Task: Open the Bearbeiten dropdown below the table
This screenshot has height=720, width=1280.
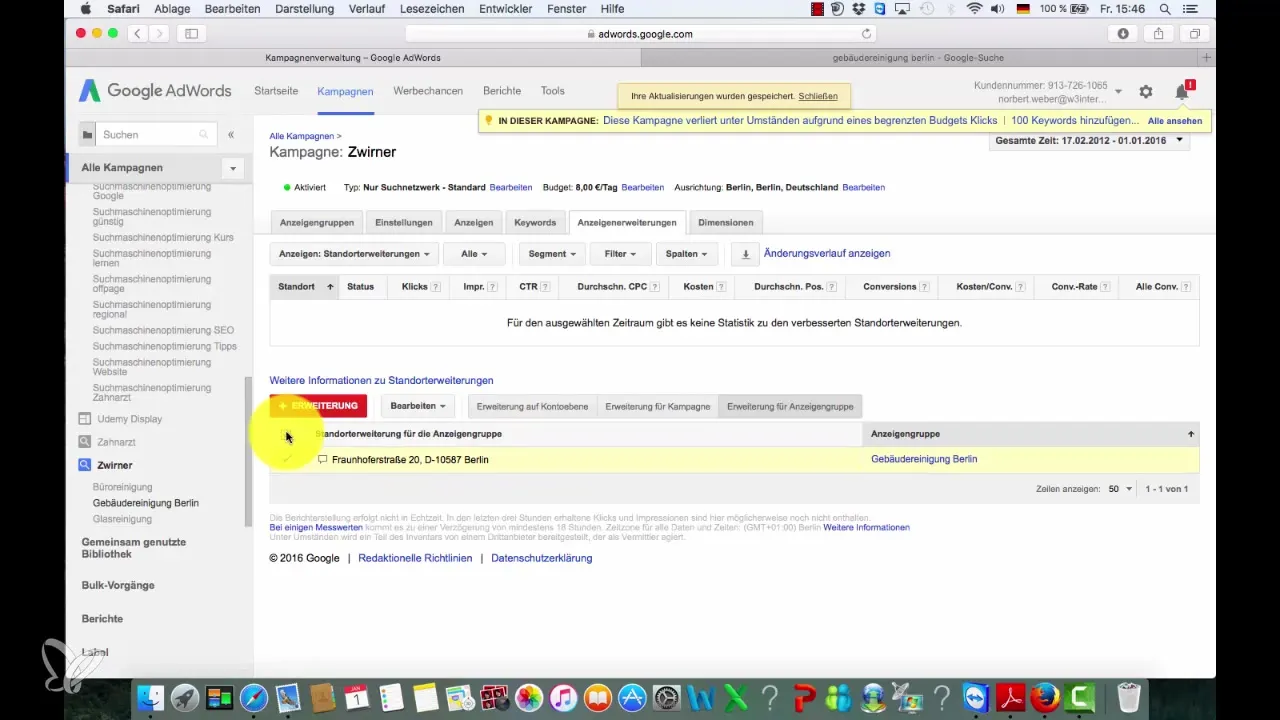Action: [x=418, y=406]
